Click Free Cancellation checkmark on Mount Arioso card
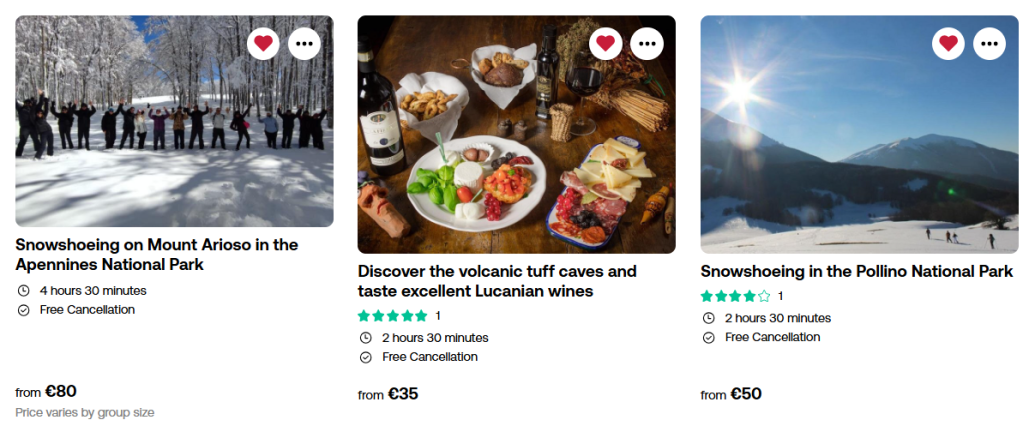 point(24,310)
